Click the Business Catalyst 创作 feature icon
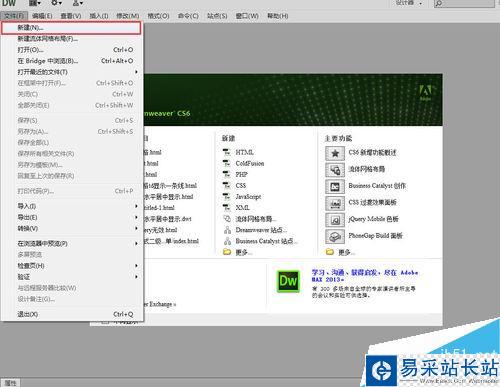 pos(335,186)
